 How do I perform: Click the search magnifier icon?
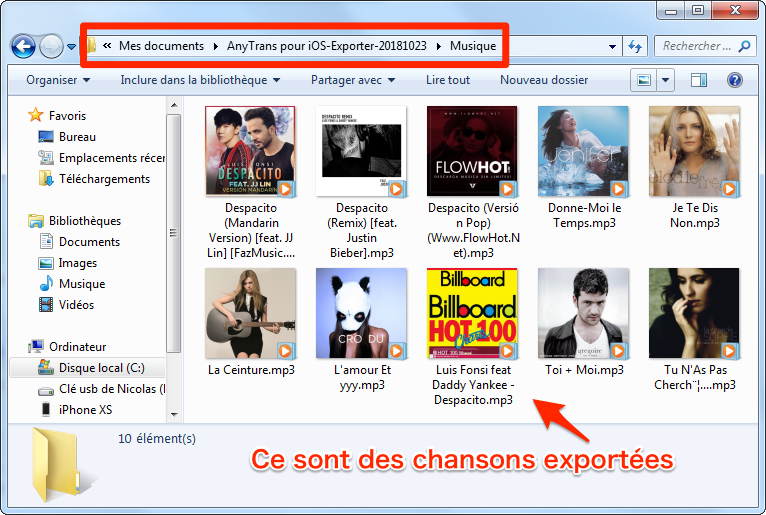[x=744, y=46]
